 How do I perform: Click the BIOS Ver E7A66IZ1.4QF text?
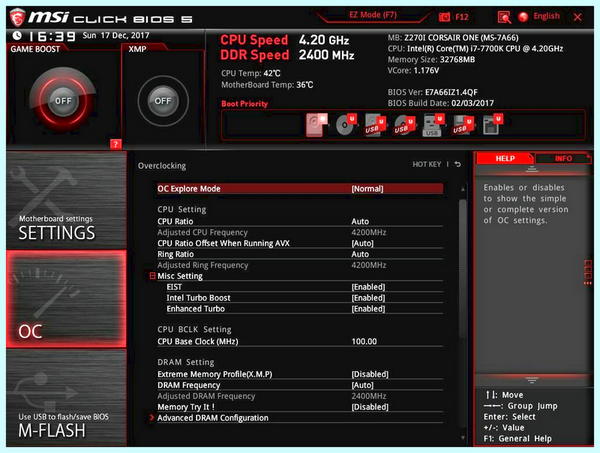coord(432,92)
